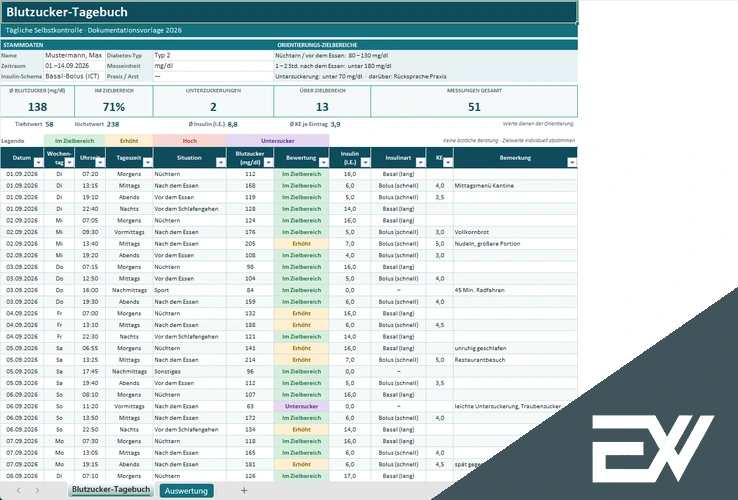This screenshot has height=500, width=738.
Task: Open the KE column filter dropdown
Action: click(448, 162)
